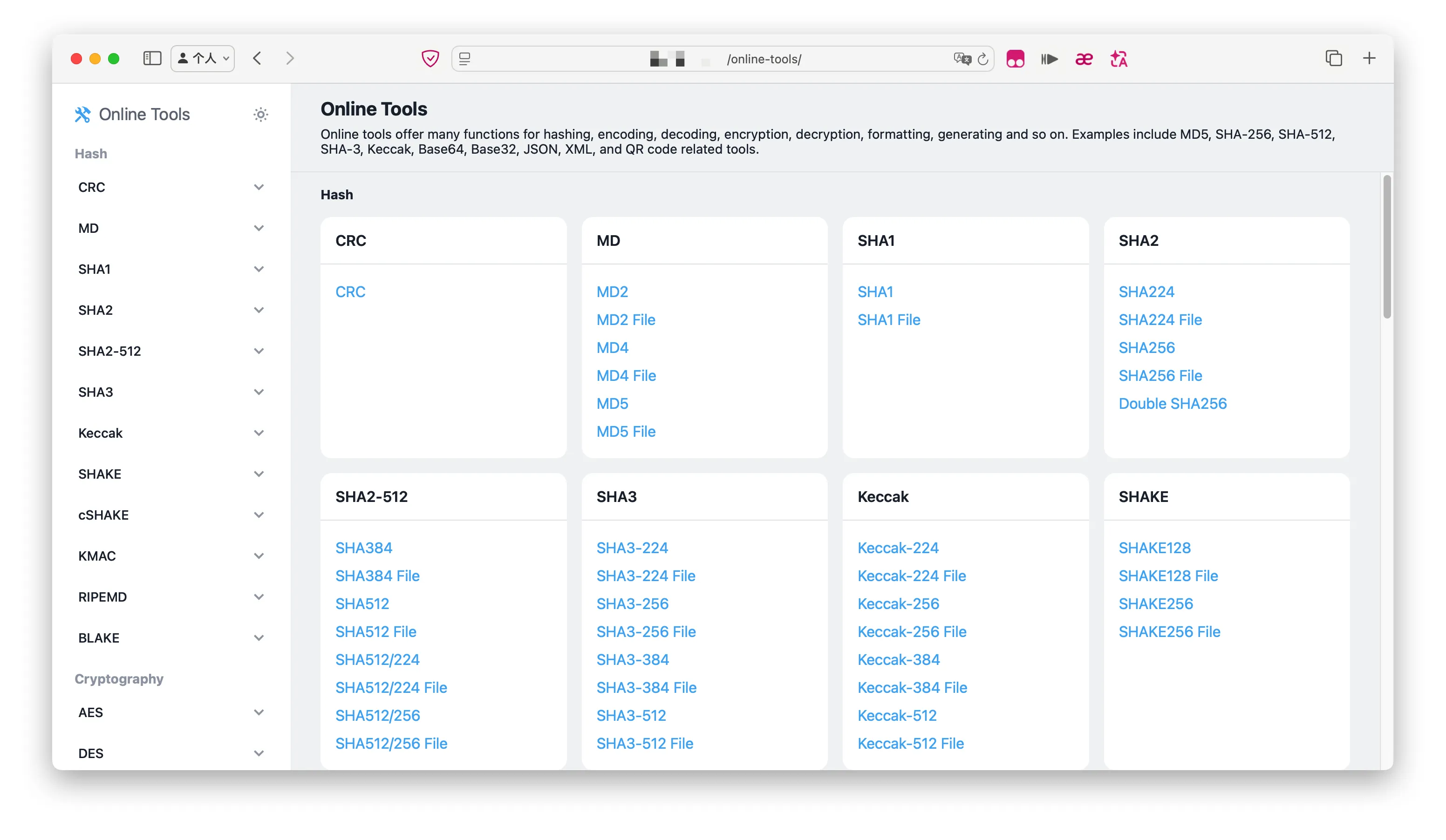Open SHA512/256 File link
Image resolution: width=1446 pixels, height=840 pixels.
(391, 744)
